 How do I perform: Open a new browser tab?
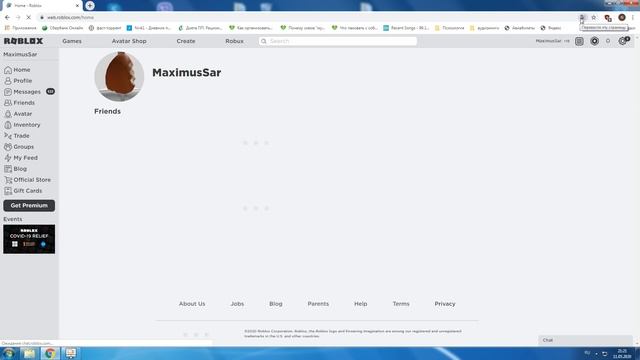[x=90, y=6]
